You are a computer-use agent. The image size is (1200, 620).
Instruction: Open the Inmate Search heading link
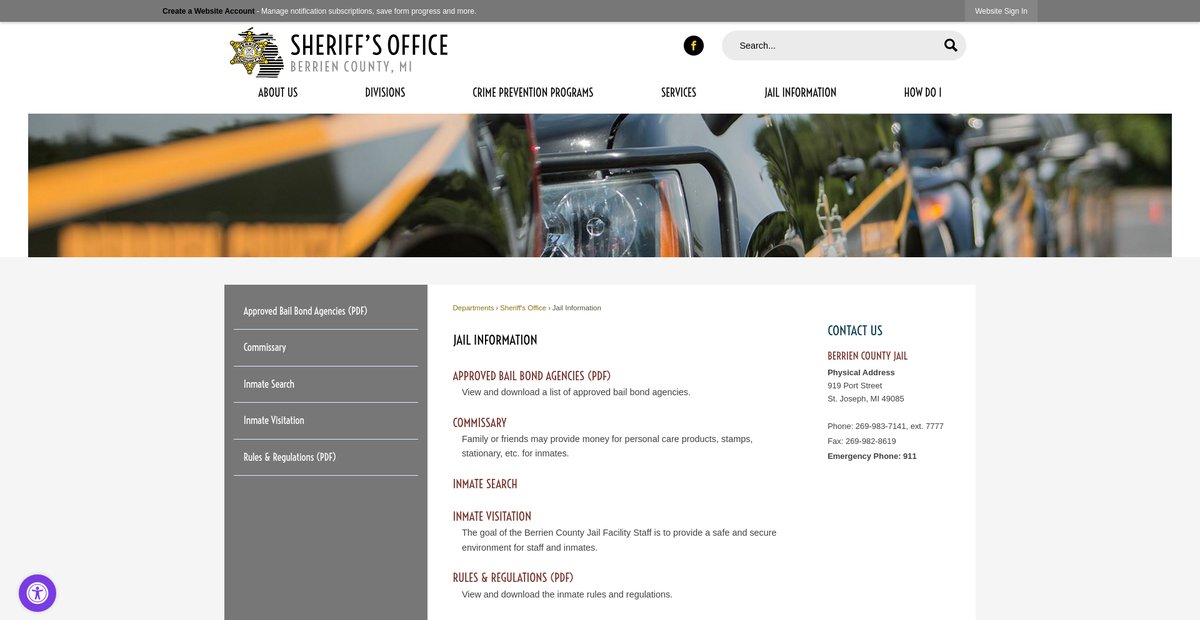point(485,484)
